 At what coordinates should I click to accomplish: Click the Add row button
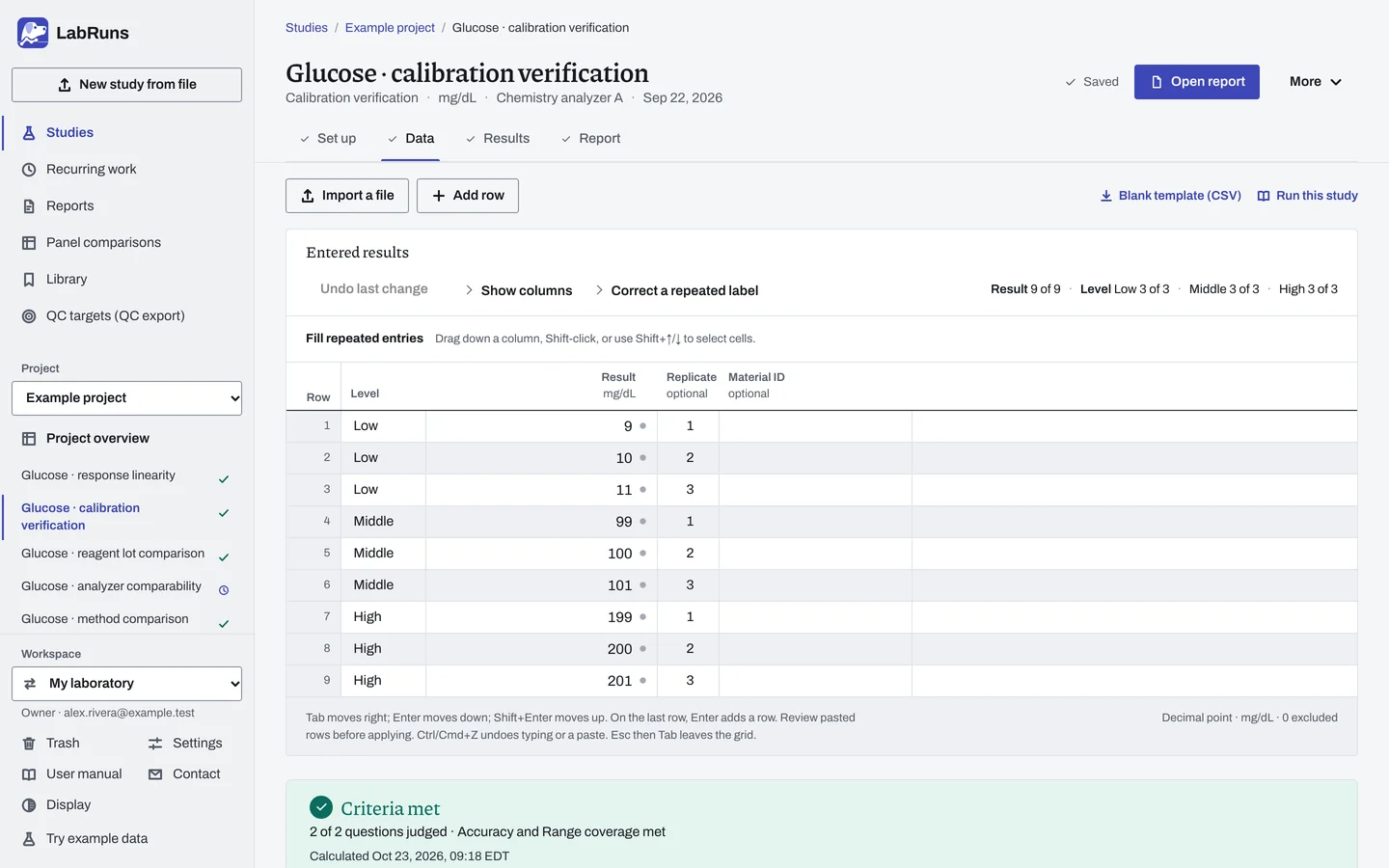pos(468,196)
